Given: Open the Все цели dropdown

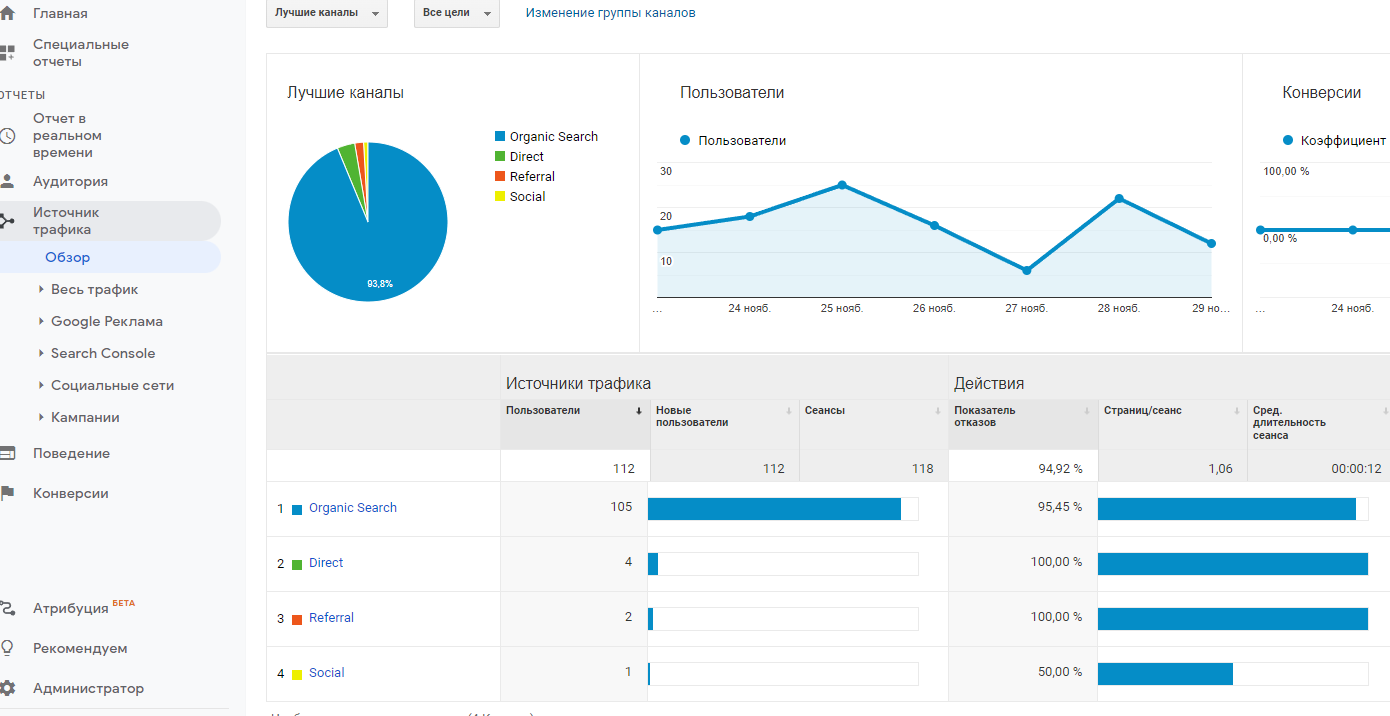Looking at the screenshot, I should [x=456, y=13].
